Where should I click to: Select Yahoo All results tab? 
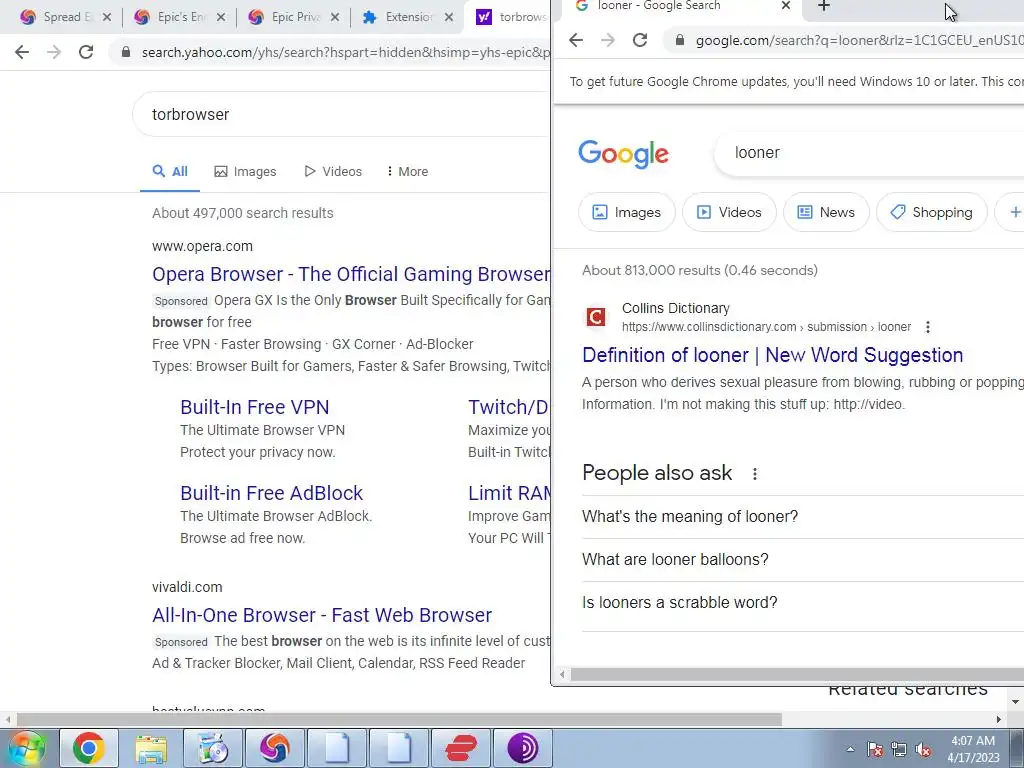pyautogui.click(x=170, y=172)
